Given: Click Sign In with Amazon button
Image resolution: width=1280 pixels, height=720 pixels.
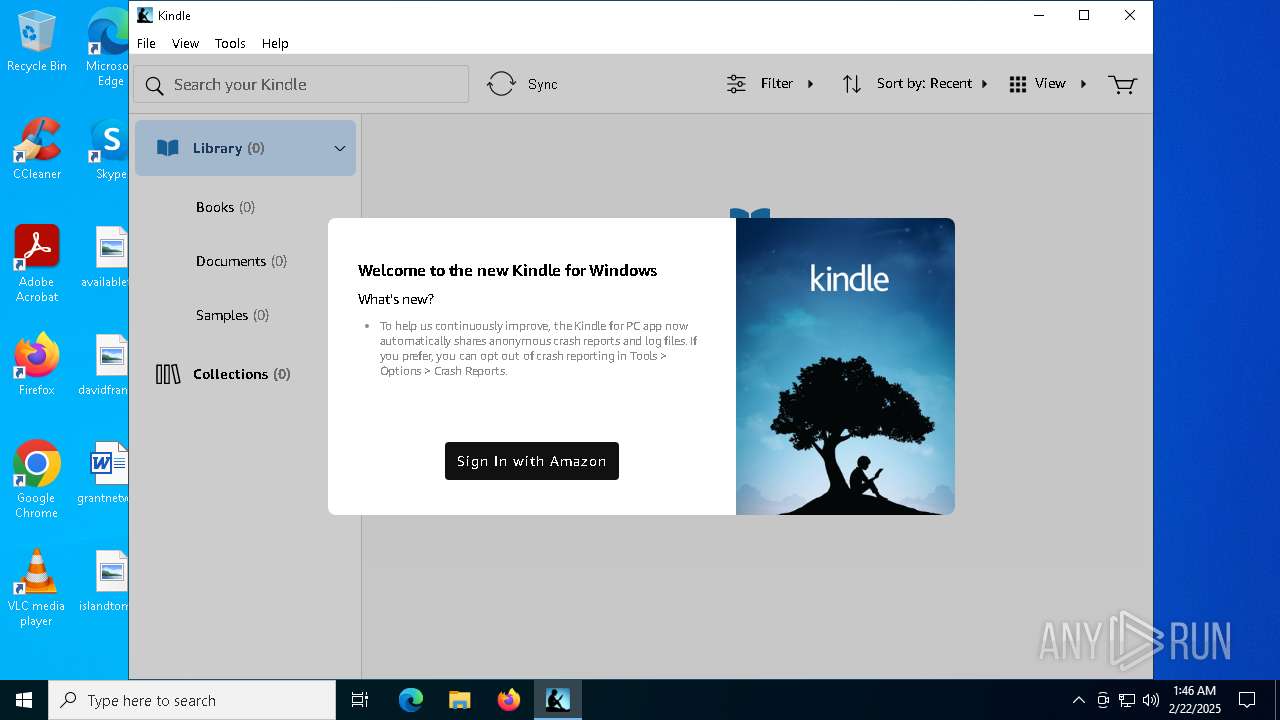Looking at the screenshot, I should coord(532,461).
